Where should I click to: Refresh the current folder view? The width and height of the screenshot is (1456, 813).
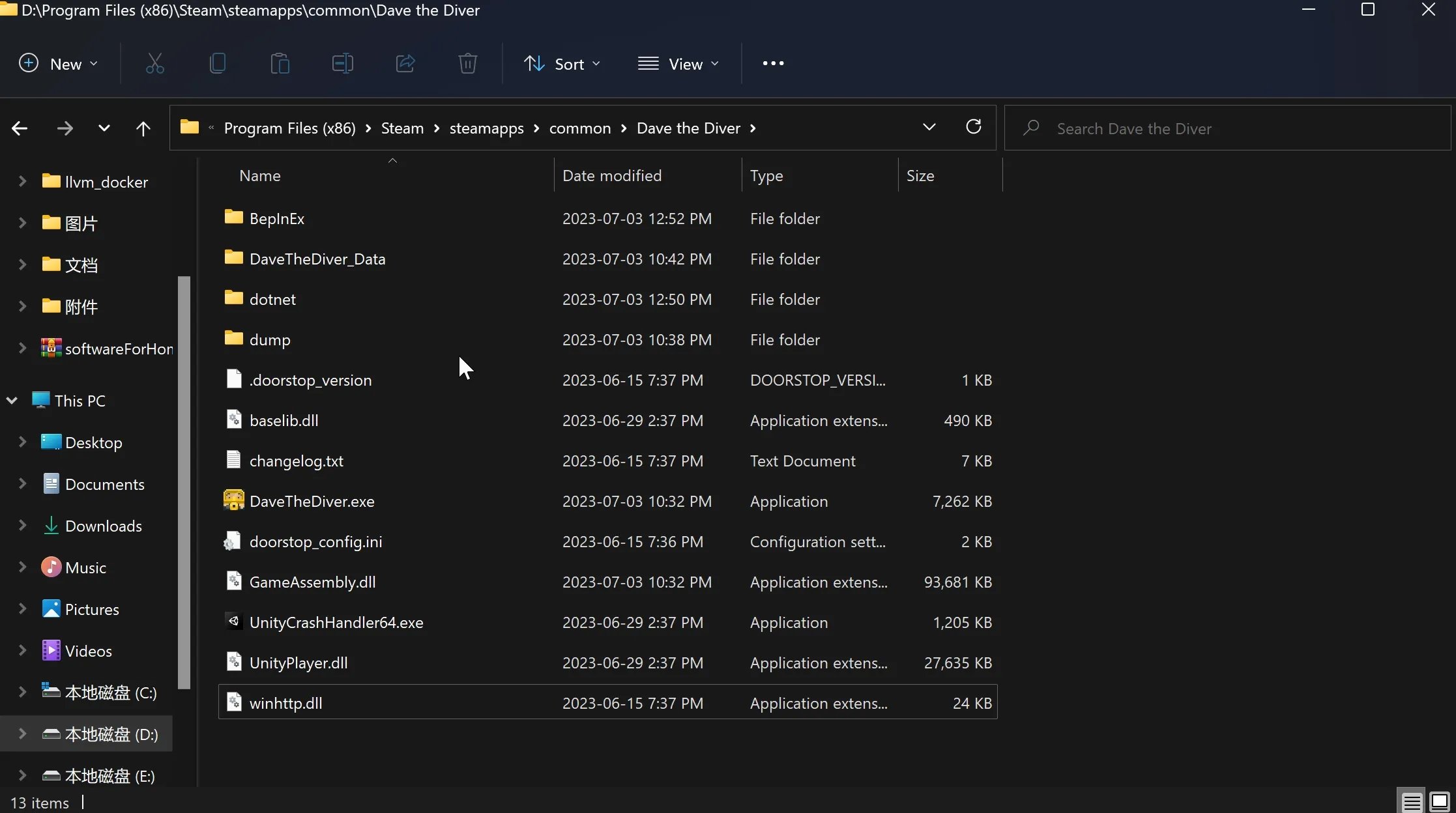tap(973, 127)
